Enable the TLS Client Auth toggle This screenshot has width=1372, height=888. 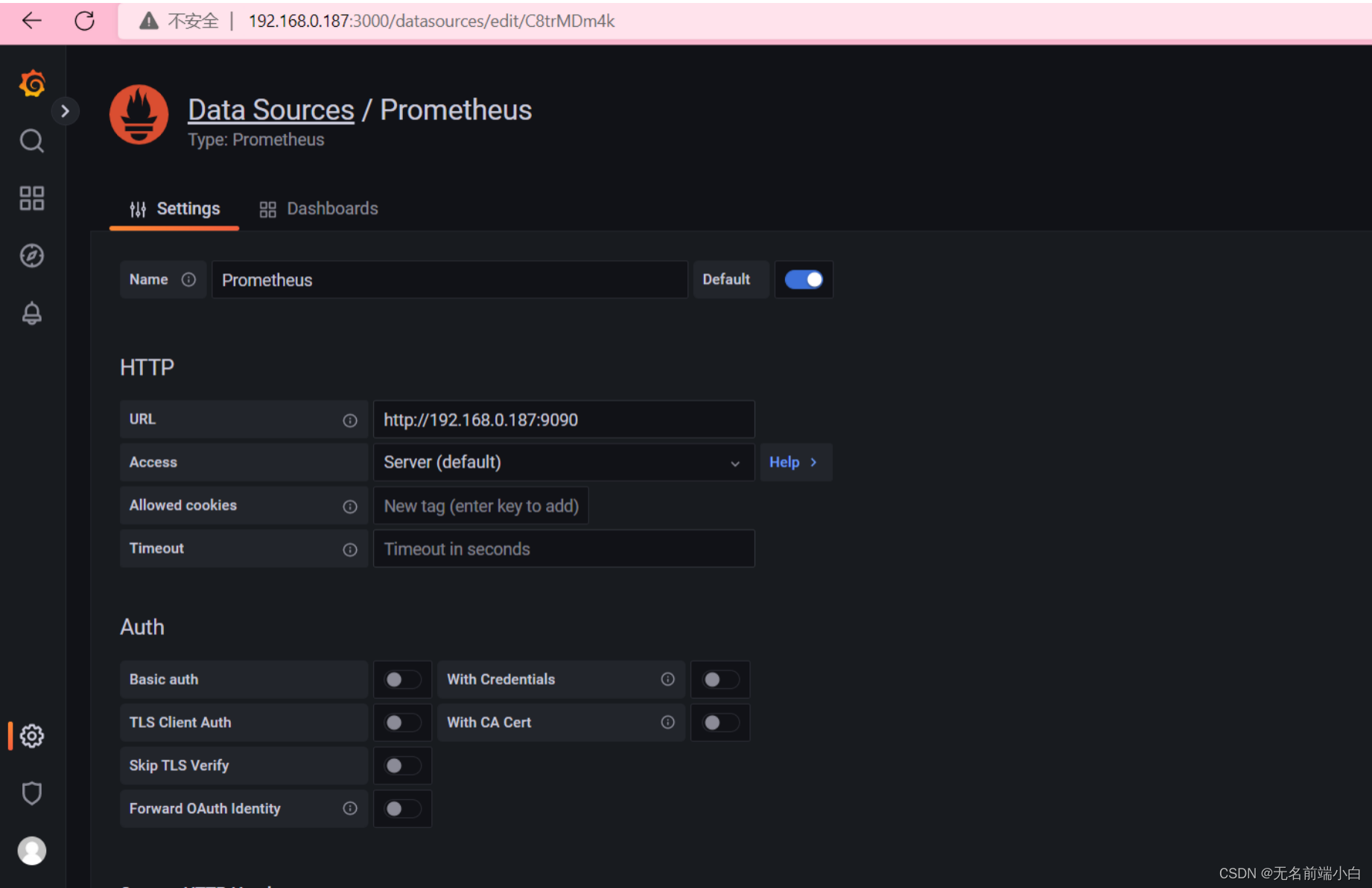coord(402,723)
